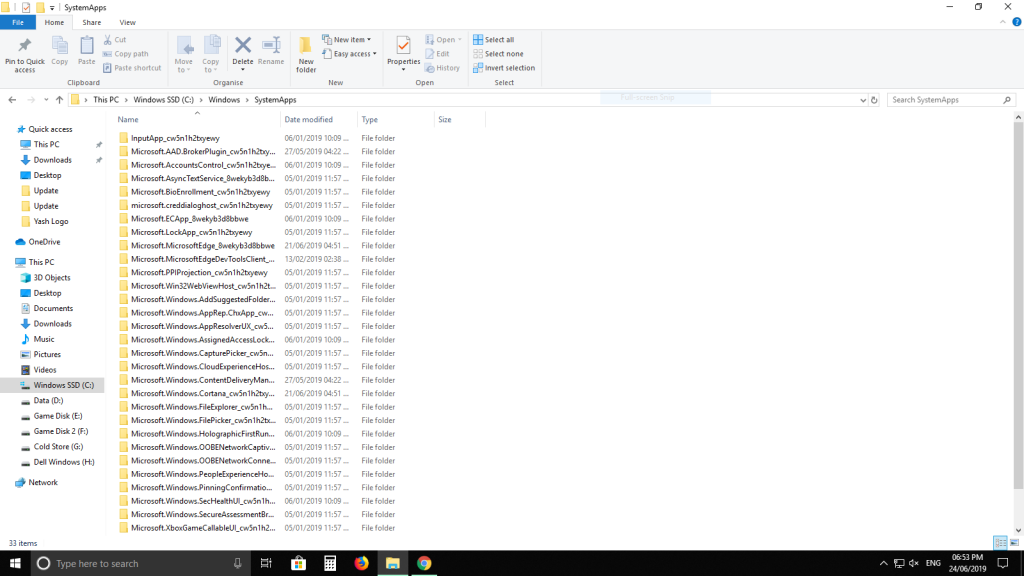1024x576 pixels.
Task: Select the Copy icon in the ribbon
Action: [x=59, y=50]
